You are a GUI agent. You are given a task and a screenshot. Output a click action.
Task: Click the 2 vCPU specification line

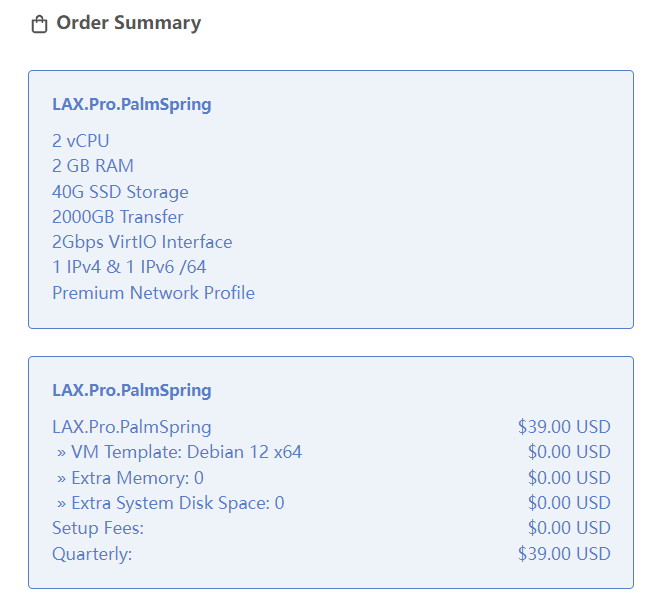click(80, 141)
